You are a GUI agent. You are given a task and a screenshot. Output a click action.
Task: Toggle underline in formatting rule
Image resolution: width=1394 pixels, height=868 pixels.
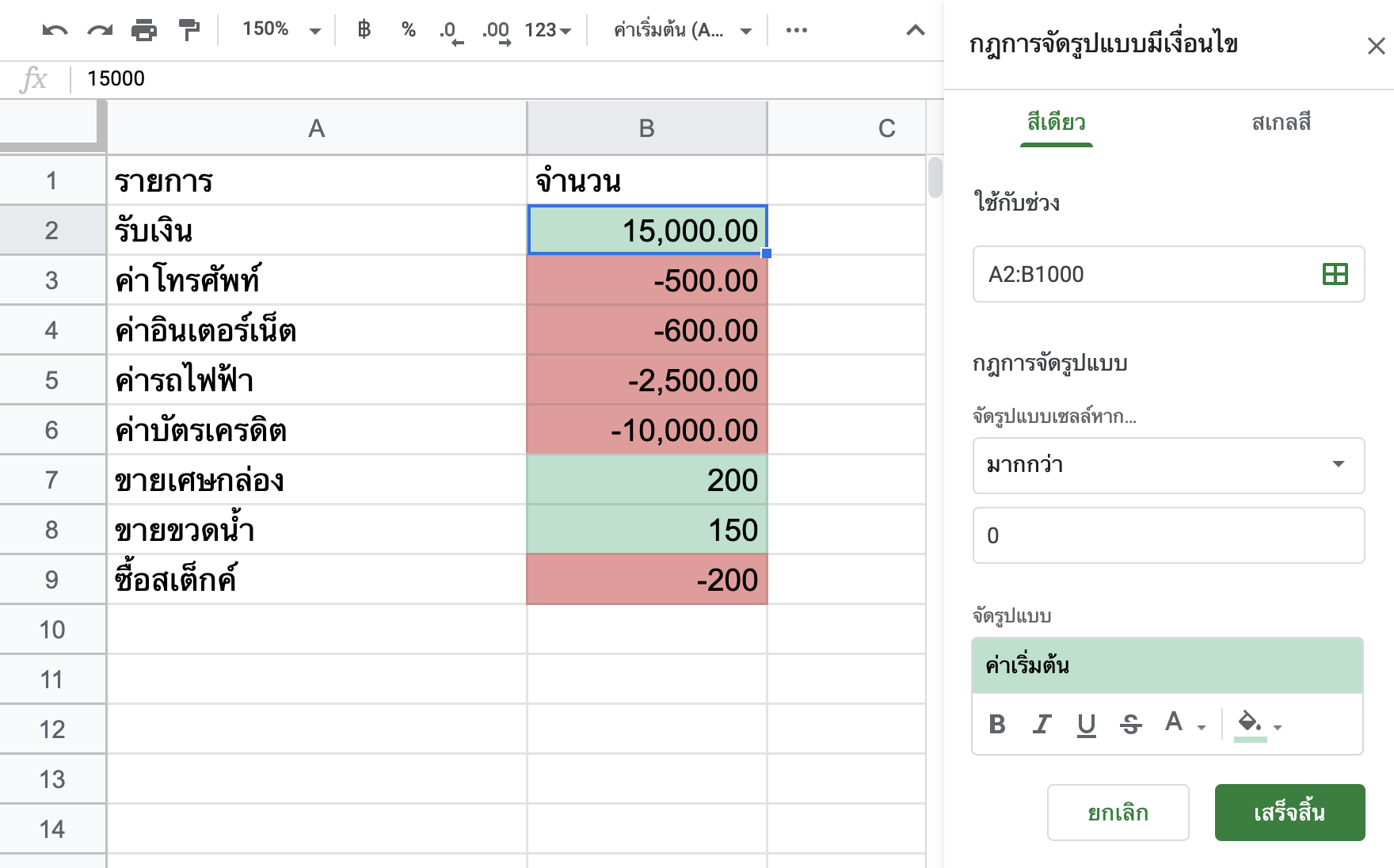tap(1086, 724)
